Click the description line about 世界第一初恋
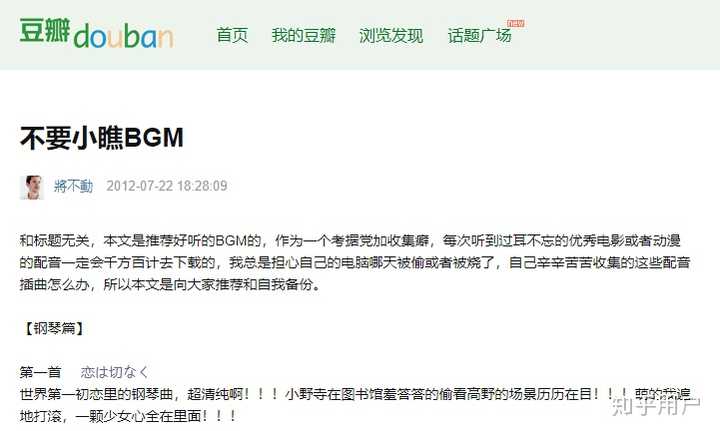The height and width of the screenshot is (431, 720). (355, 394)
